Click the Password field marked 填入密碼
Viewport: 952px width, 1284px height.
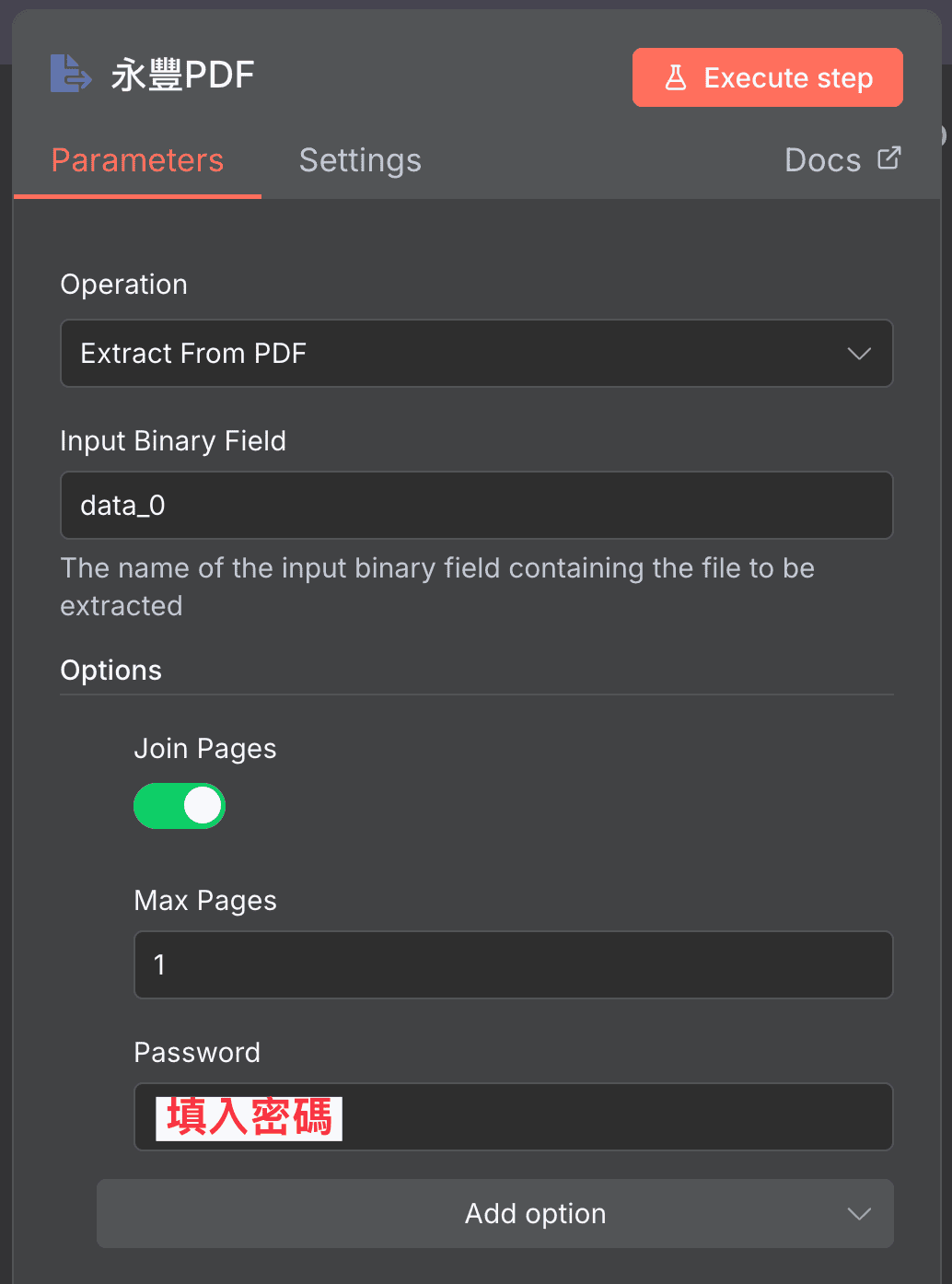tap(513, 1116)
